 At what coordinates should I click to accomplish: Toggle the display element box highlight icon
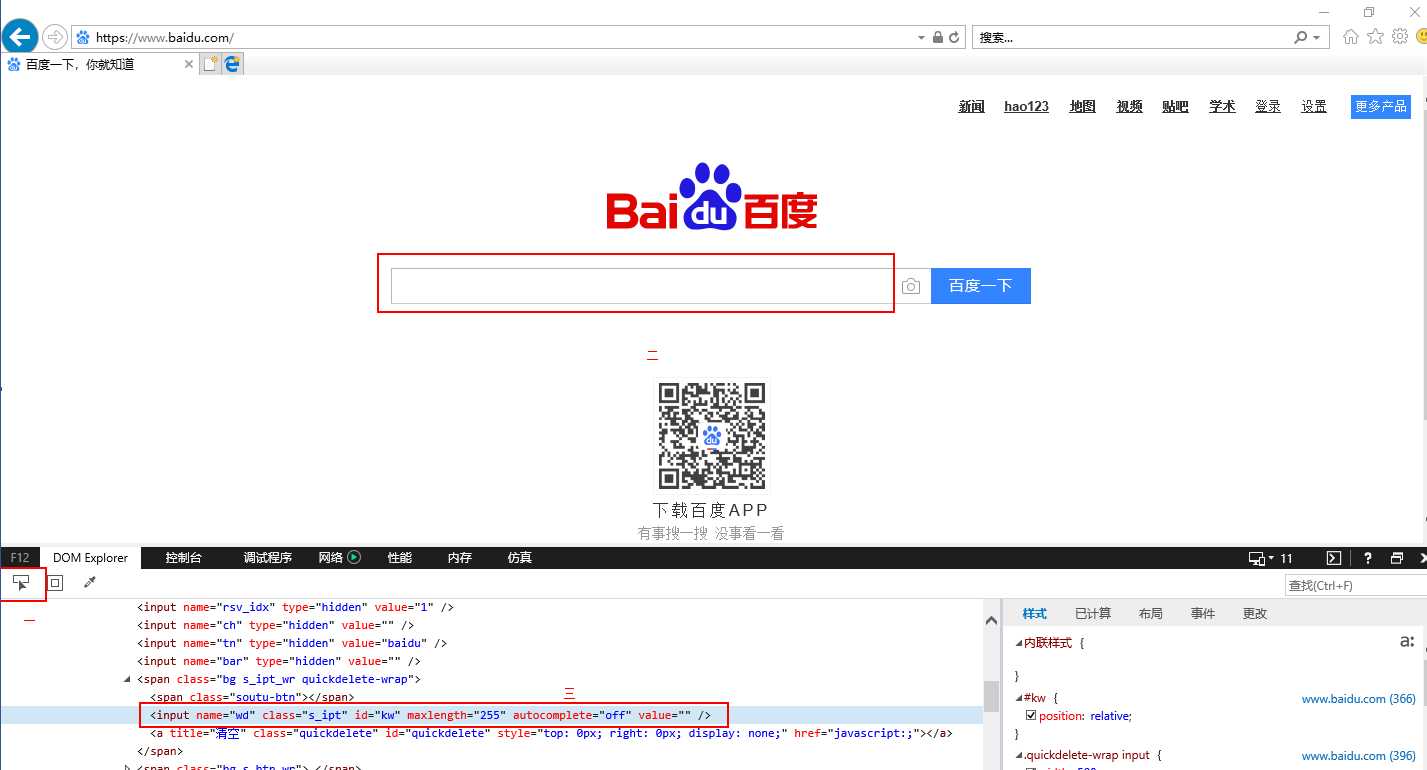(x=56, y=583)
